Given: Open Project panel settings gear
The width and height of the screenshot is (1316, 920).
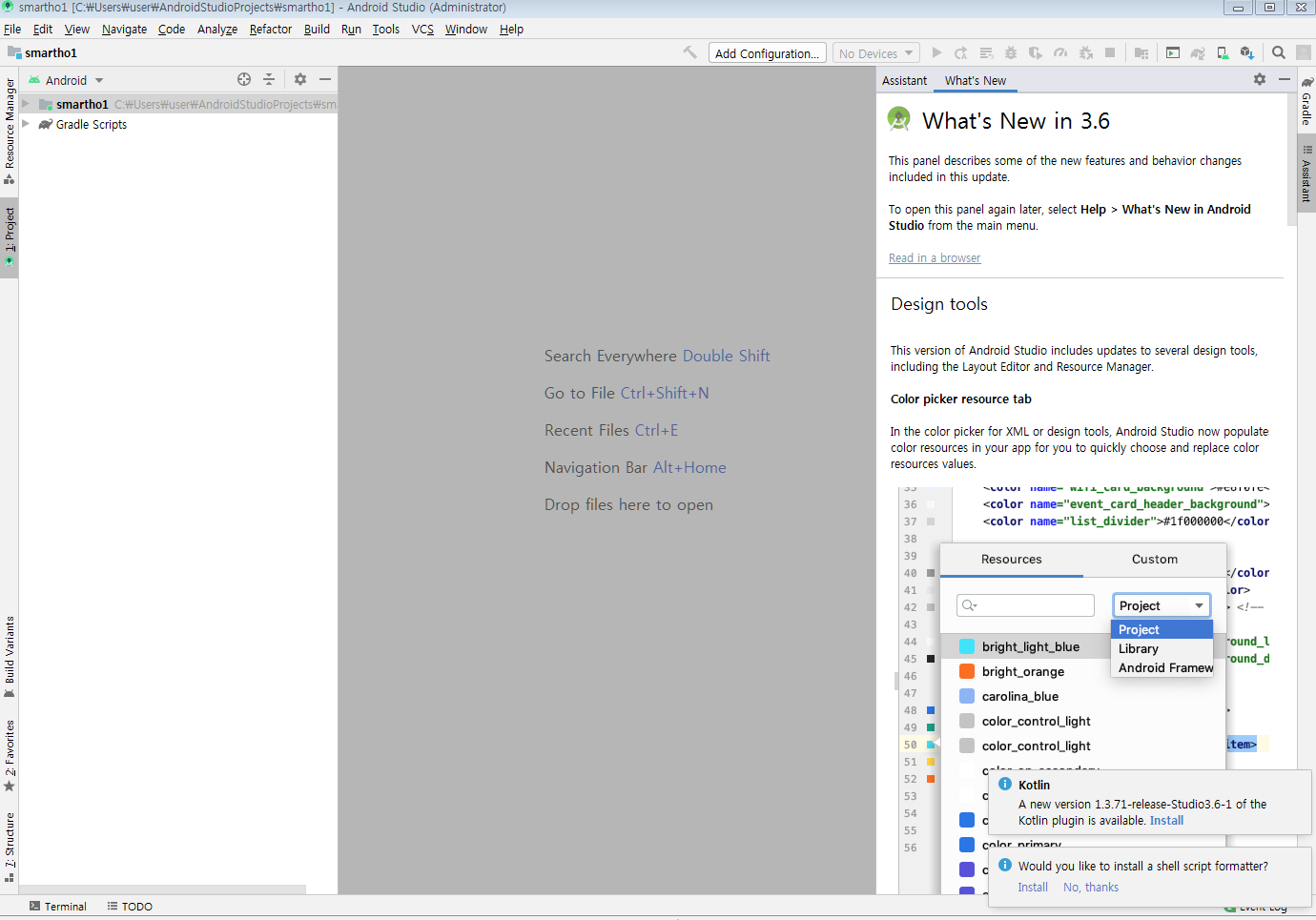Looking at the screenshot, I should pyautogui.click(x=300, y=79).
